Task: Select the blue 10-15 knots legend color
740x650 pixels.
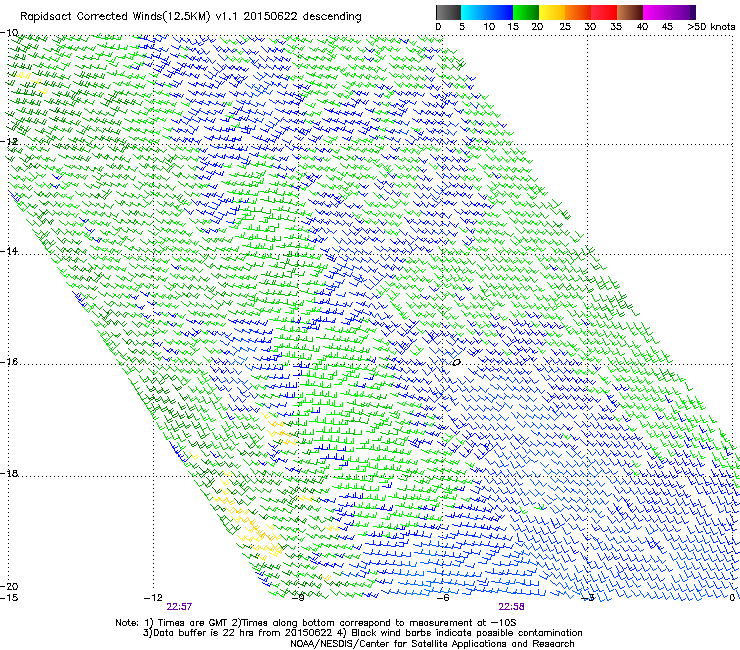Action: coord(500,12)
